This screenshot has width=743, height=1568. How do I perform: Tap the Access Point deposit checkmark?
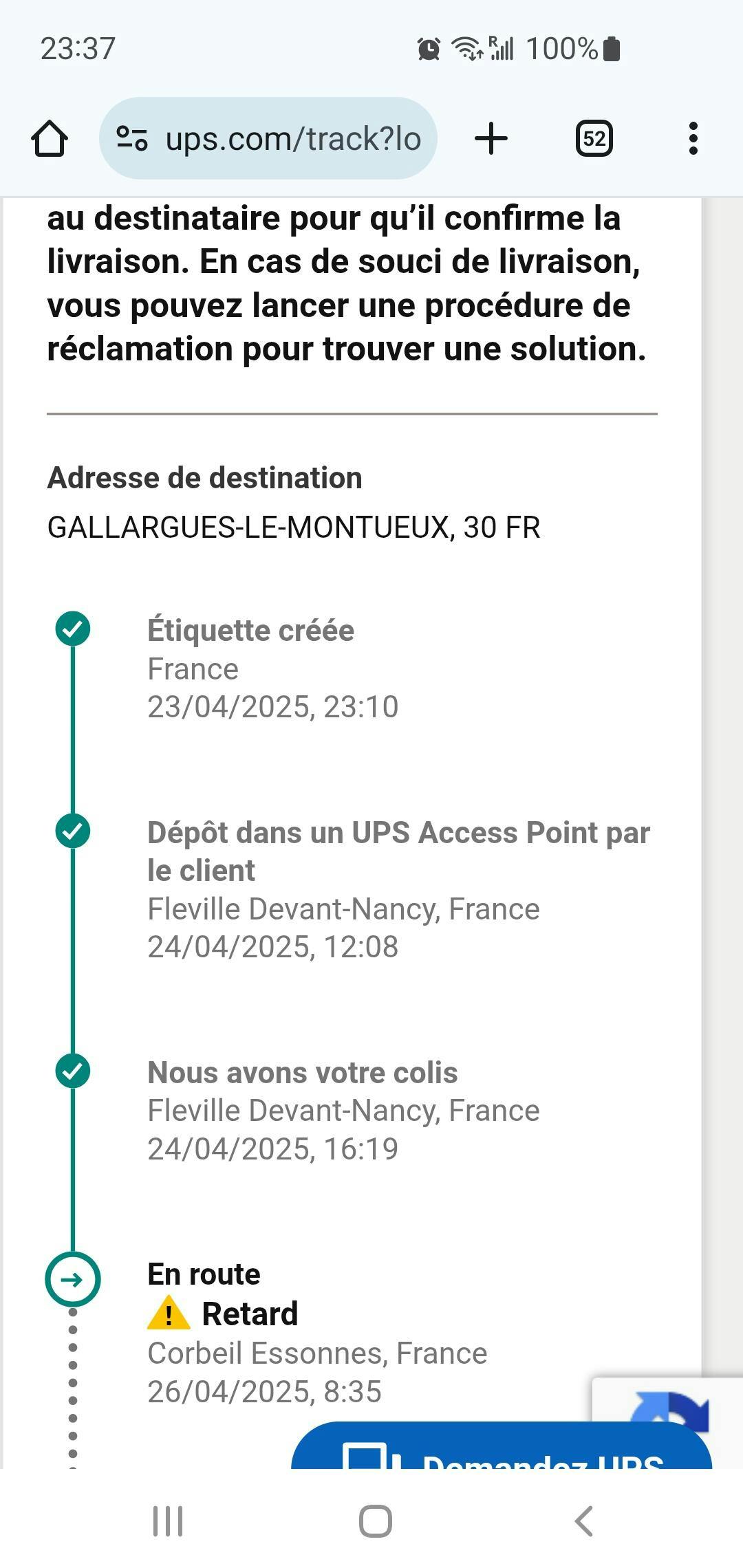73,831
